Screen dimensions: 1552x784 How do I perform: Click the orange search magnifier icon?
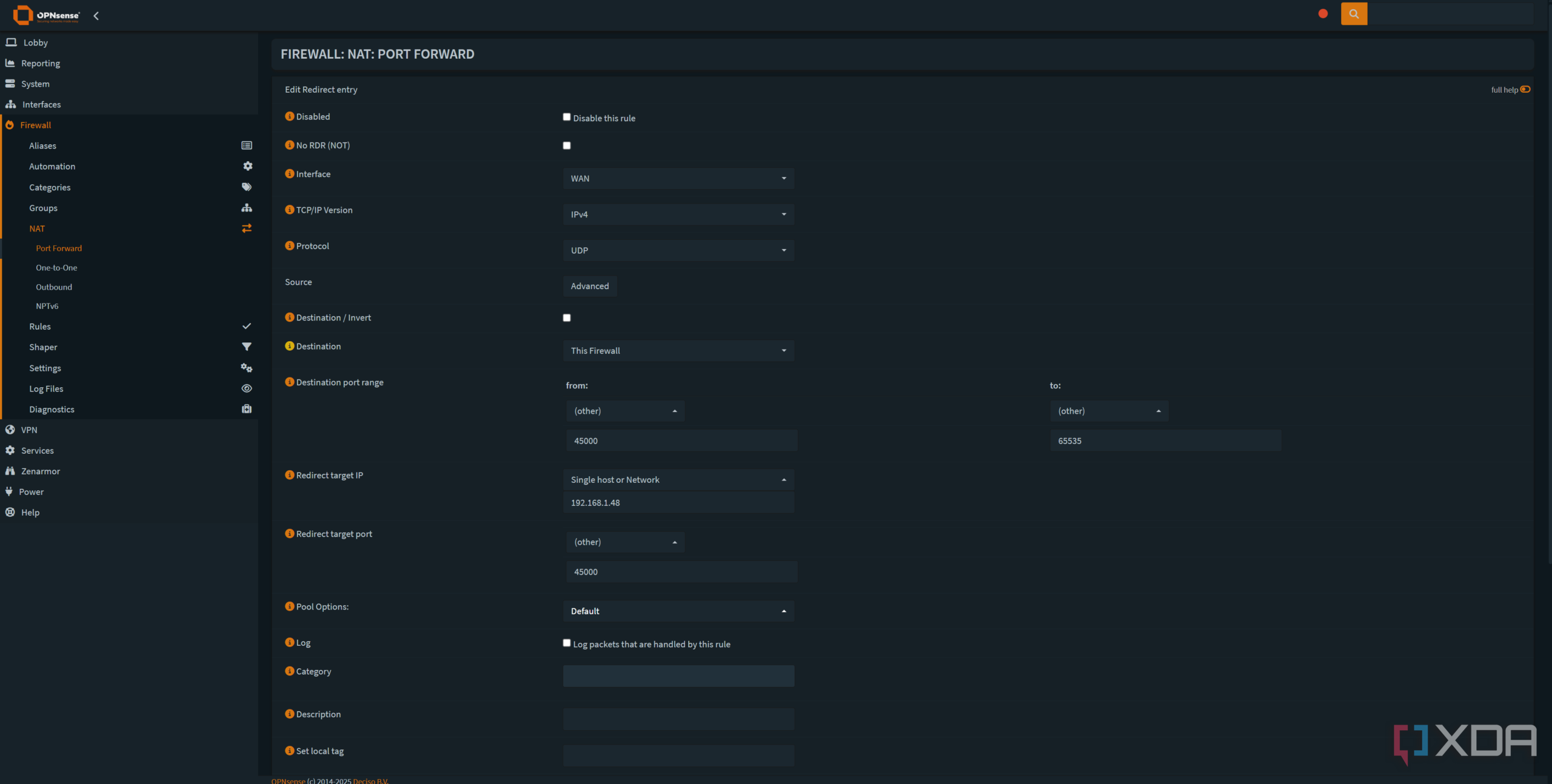tap(1354, 14)
